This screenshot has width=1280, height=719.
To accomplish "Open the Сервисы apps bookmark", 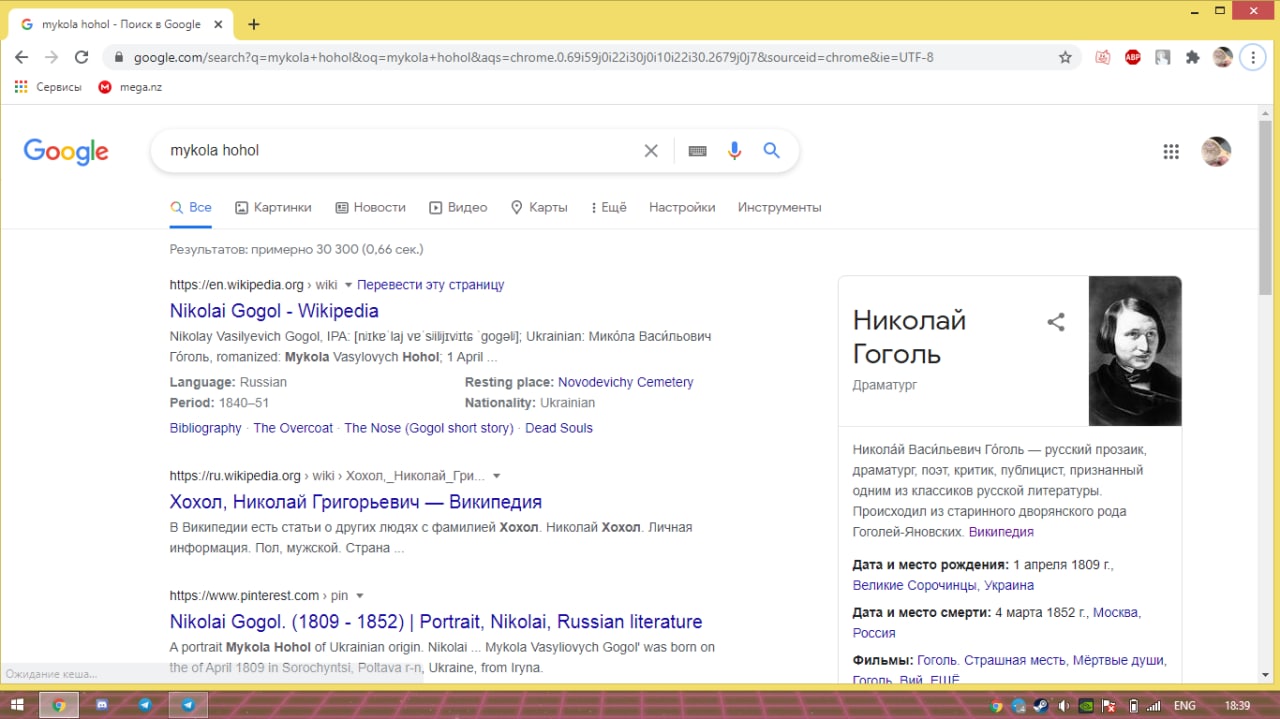I will click(x=48, y=87).
